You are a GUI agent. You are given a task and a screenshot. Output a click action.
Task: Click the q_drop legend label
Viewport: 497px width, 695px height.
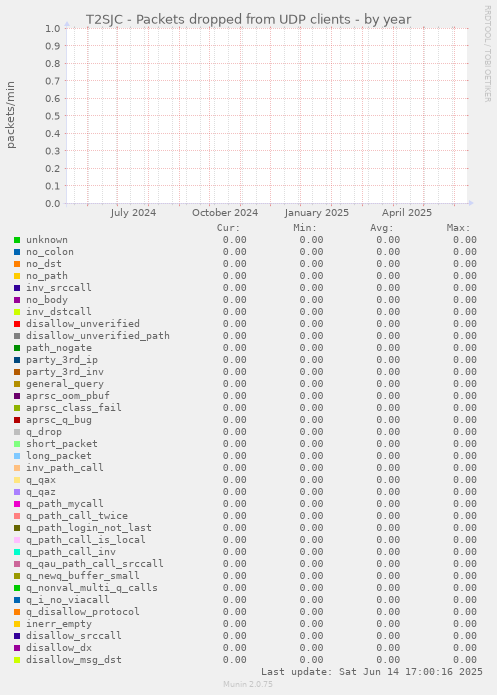43,432
